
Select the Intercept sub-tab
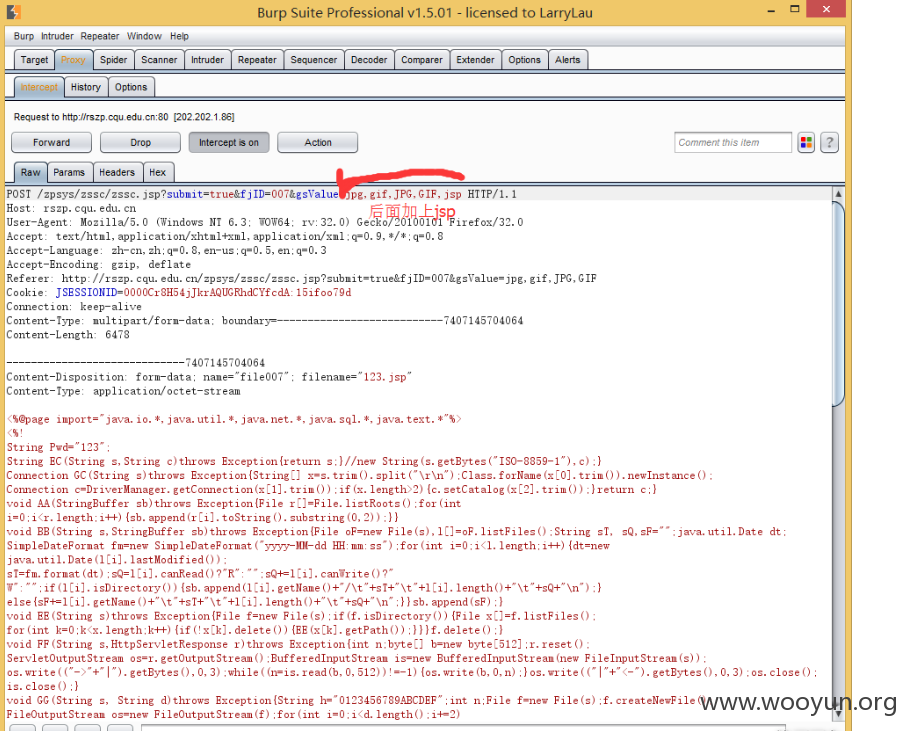pyautogui.click(x=39, y=87)
